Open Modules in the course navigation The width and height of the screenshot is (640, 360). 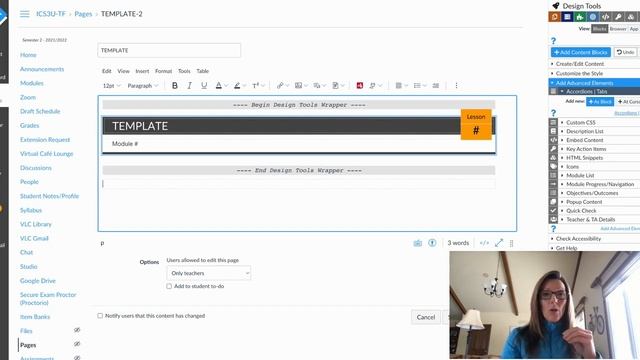pos(32,83)
